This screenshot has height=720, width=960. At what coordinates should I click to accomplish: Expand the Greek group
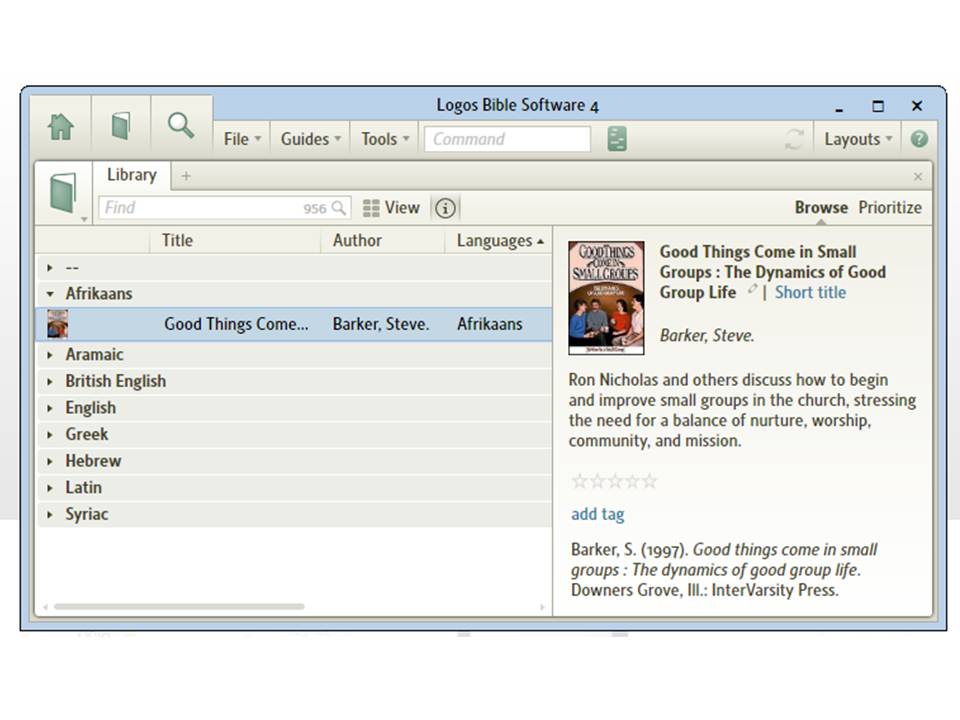point(50,435)
